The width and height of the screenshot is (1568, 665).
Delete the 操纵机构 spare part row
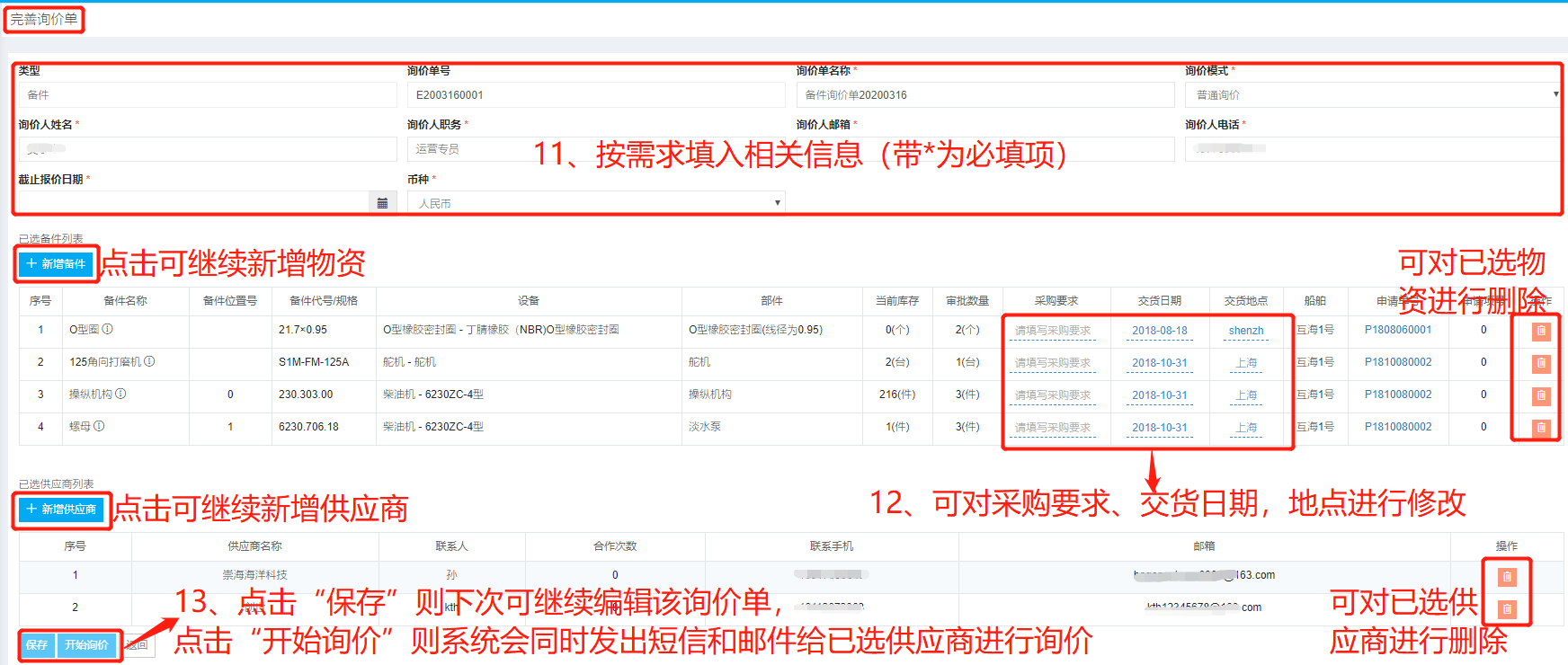coord(1541,395)
